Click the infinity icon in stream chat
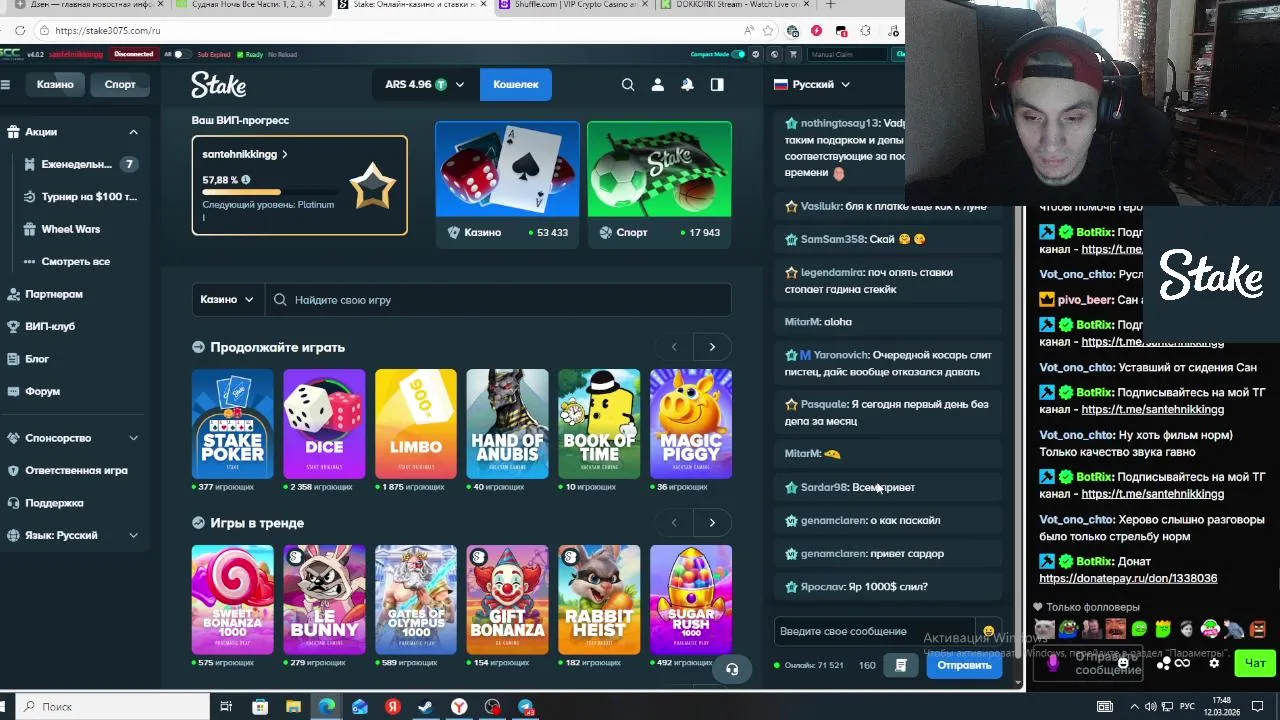 [1182, 662]
